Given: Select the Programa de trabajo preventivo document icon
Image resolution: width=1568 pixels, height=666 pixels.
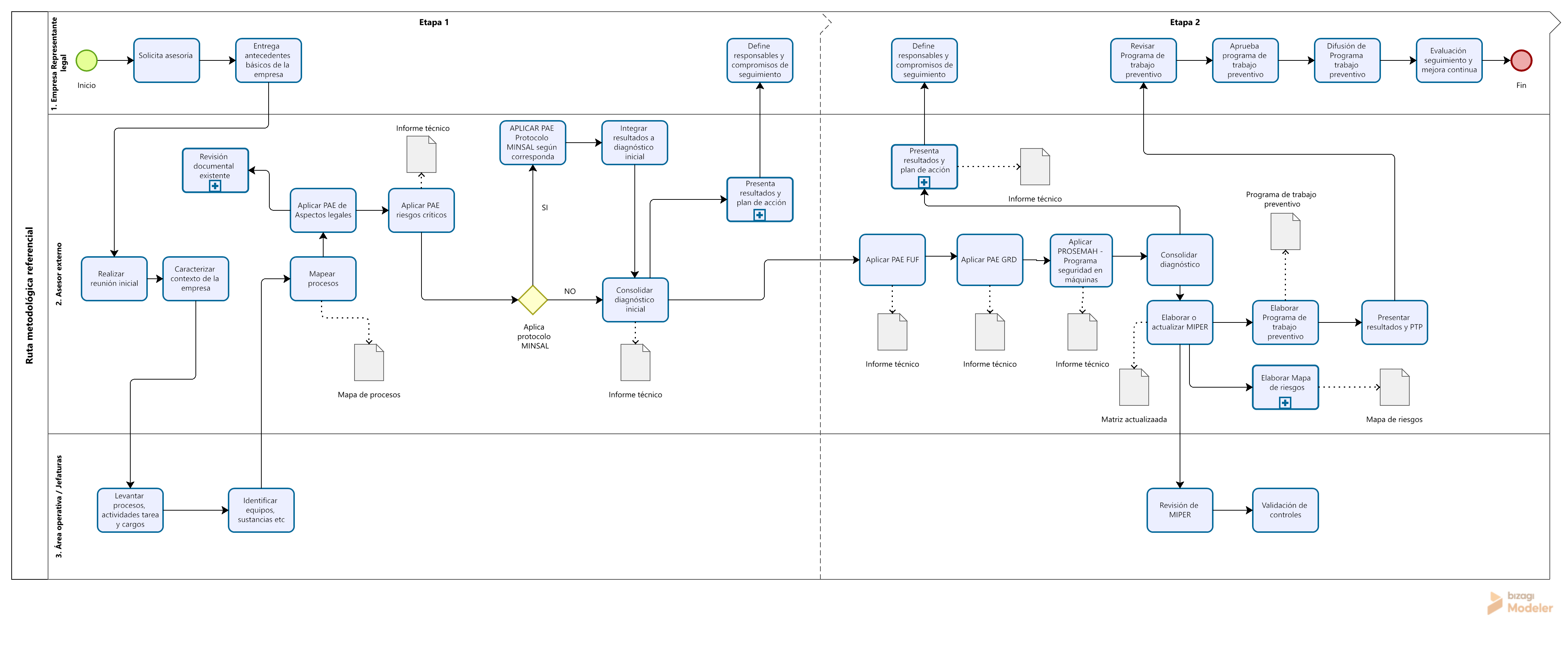Looking at the screenshot, I should click(1285, 231).
